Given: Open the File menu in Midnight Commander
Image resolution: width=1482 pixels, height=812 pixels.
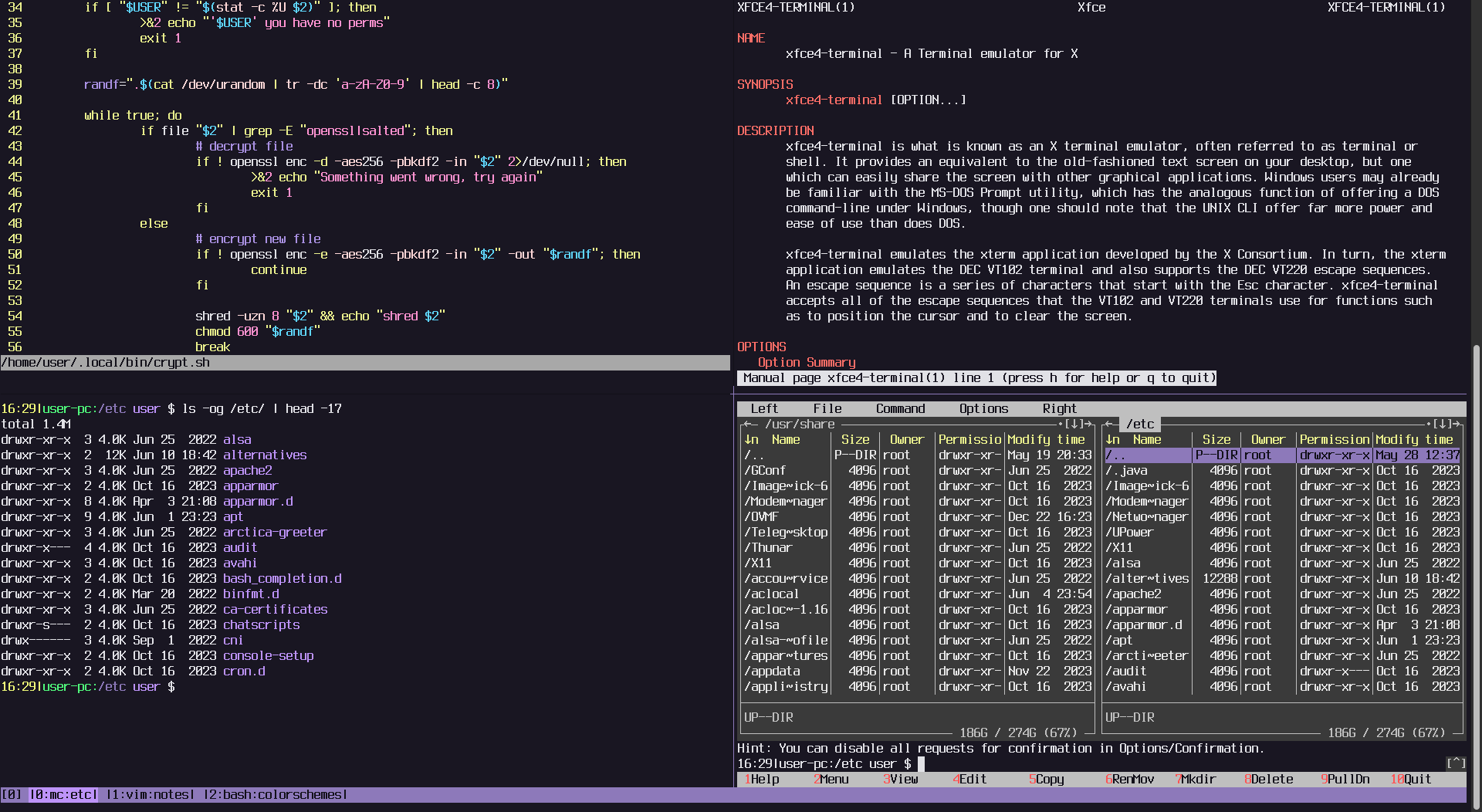Looking at the screenshot, I should pos(827,408).
